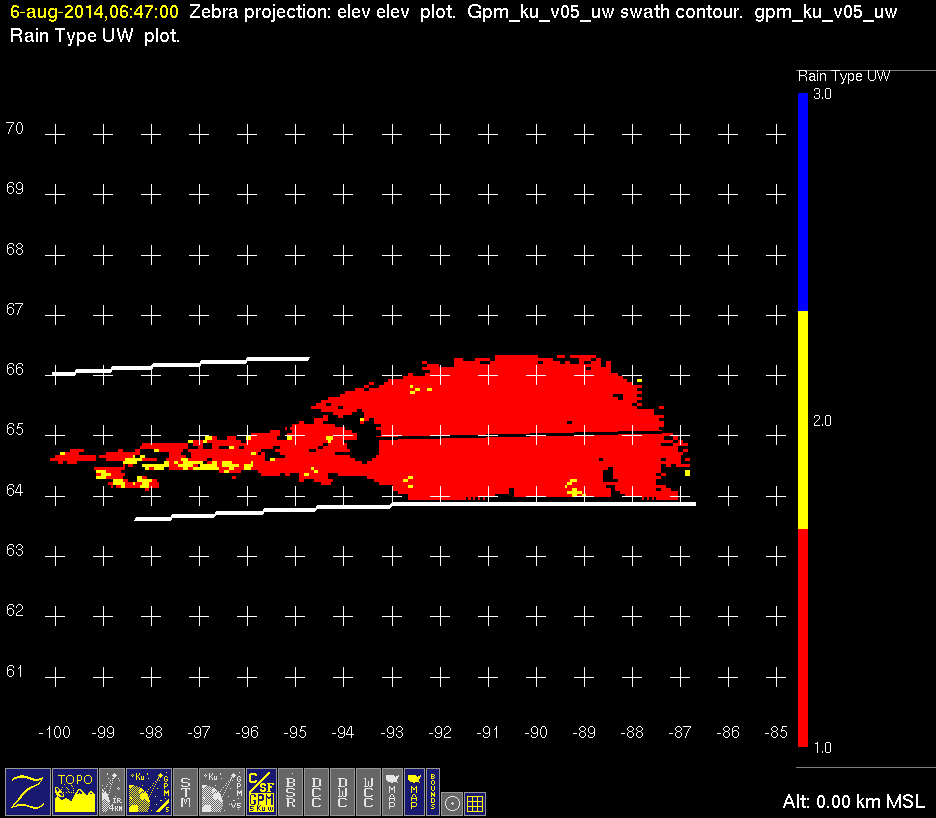Click the yellow segment of the color bar
This screenshot has width=936, height=818.
[803, 420]
